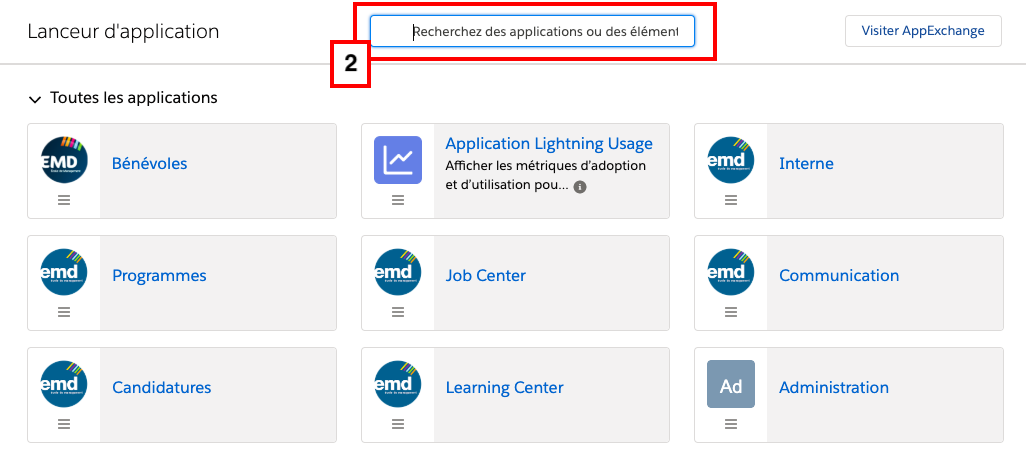Open the Communication app link
The height and width of the screenshot is (451, 1026).
click(838, 276)
